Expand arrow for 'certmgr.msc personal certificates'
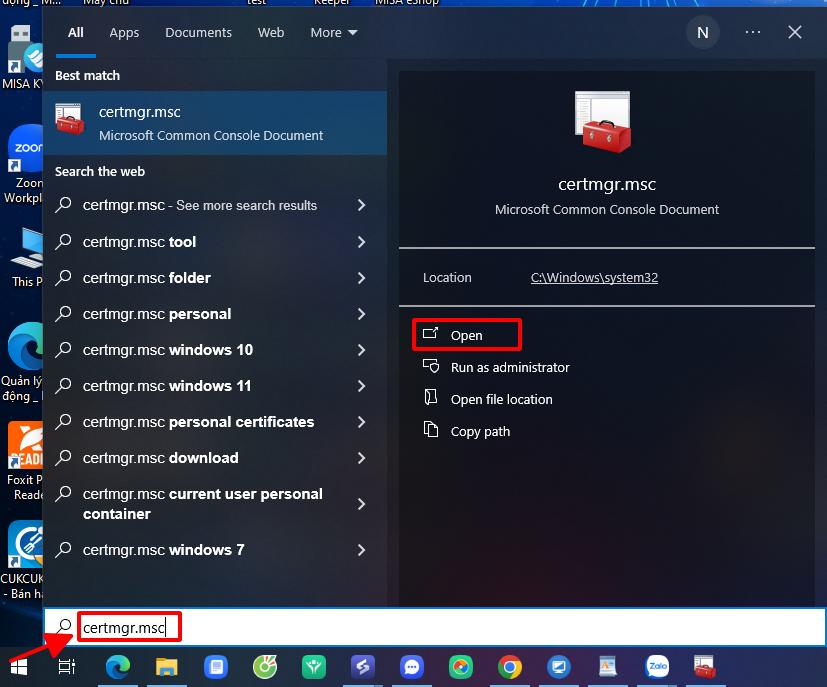 [361, 422]
